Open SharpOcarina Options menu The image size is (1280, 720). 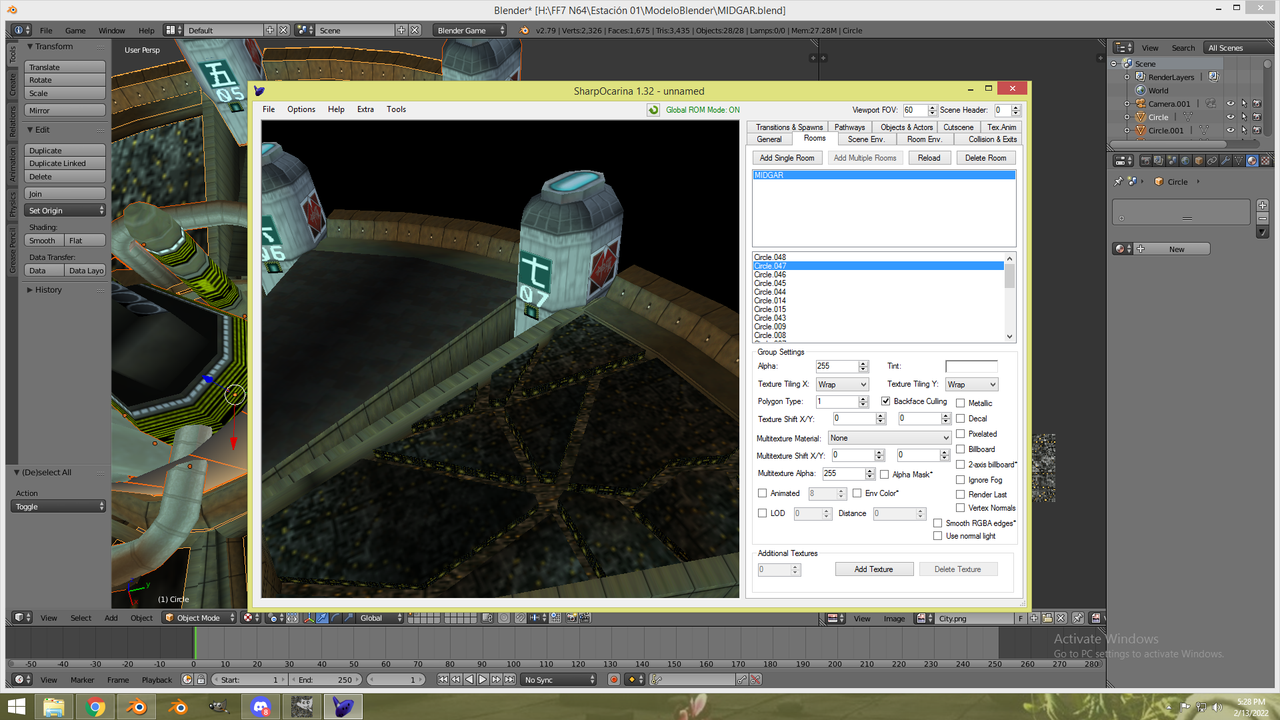click(301, 109)
